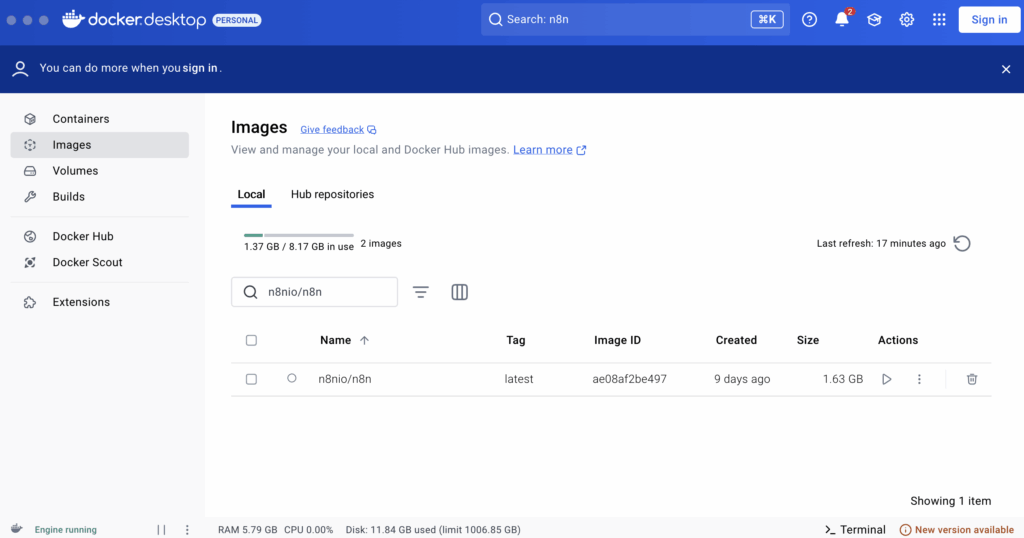Click the Sign in button
This screenshot has width=1024, height=538.
pos(989,20)
